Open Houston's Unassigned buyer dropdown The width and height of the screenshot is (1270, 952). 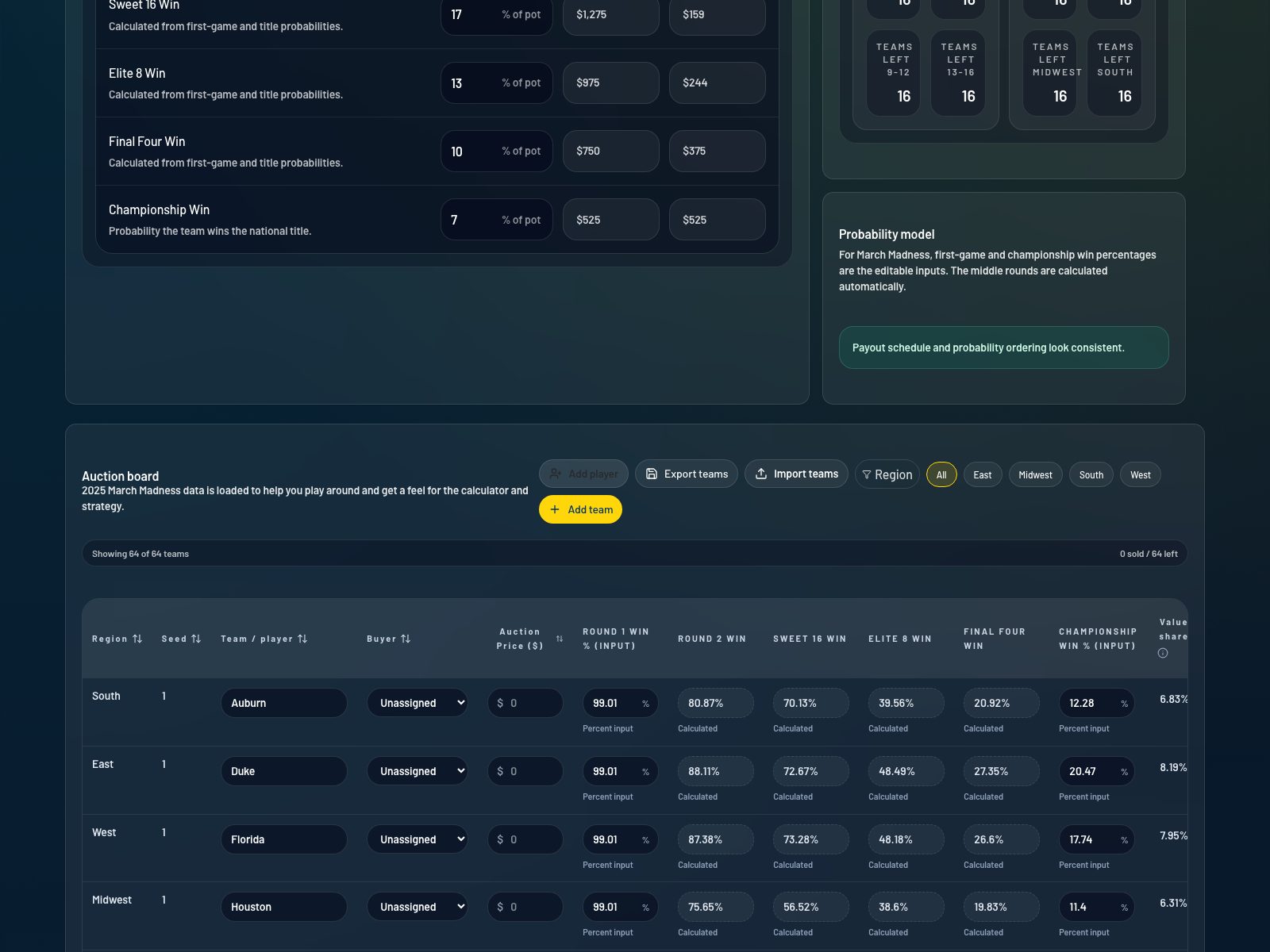pos(417,906)
